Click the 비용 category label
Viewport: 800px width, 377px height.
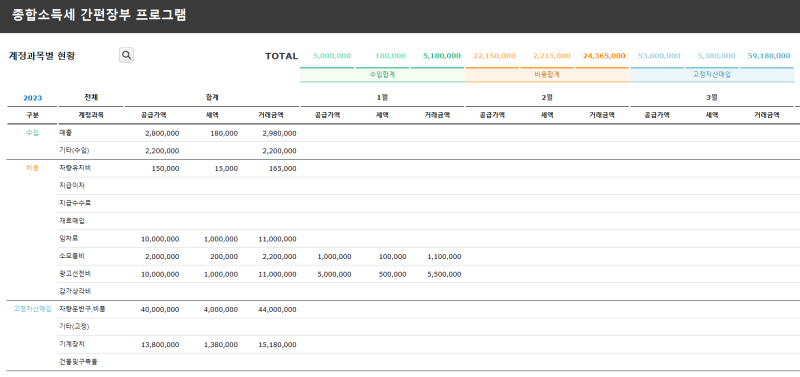click(32, 167)
